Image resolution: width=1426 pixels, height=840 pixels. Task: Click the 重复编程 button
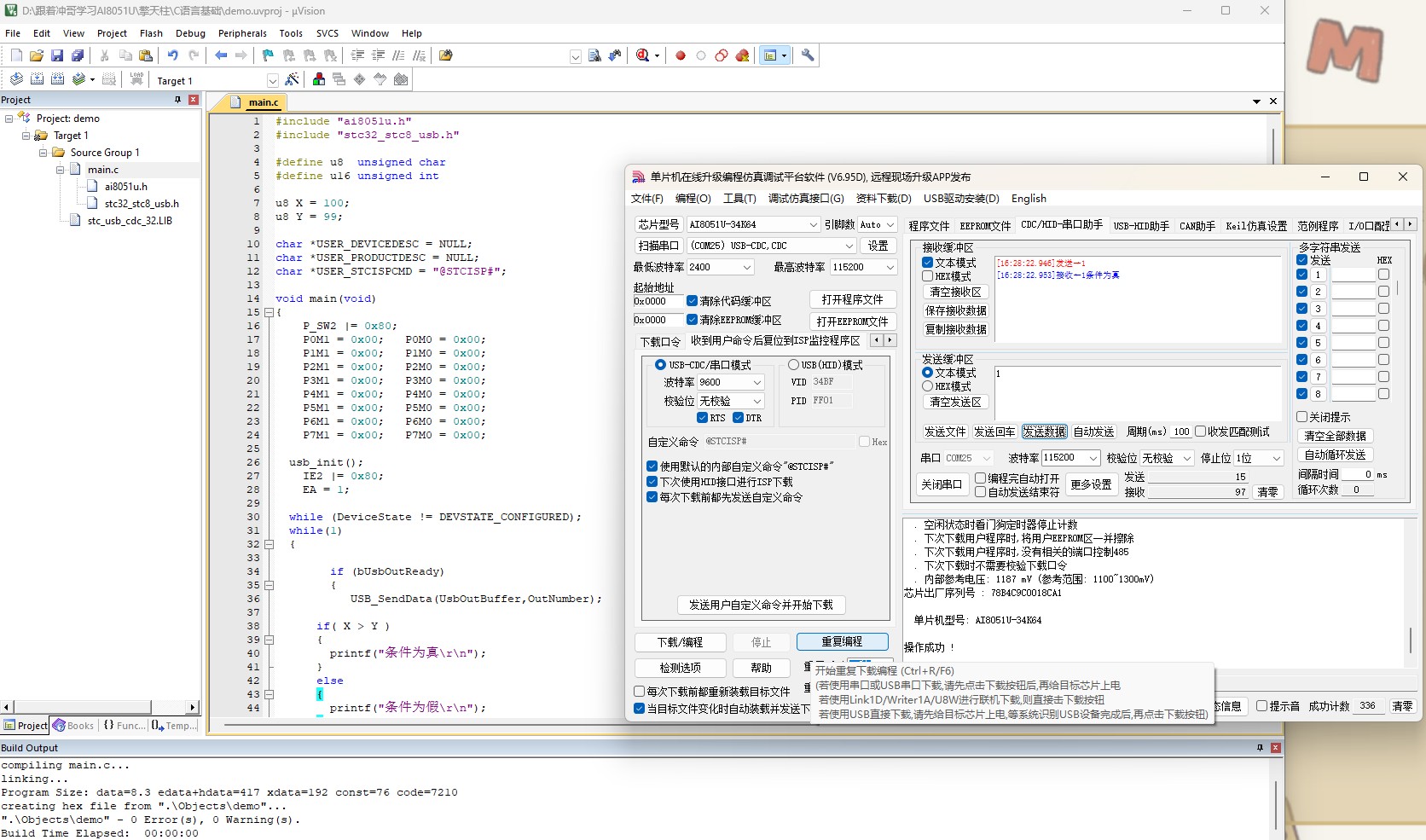842,641
